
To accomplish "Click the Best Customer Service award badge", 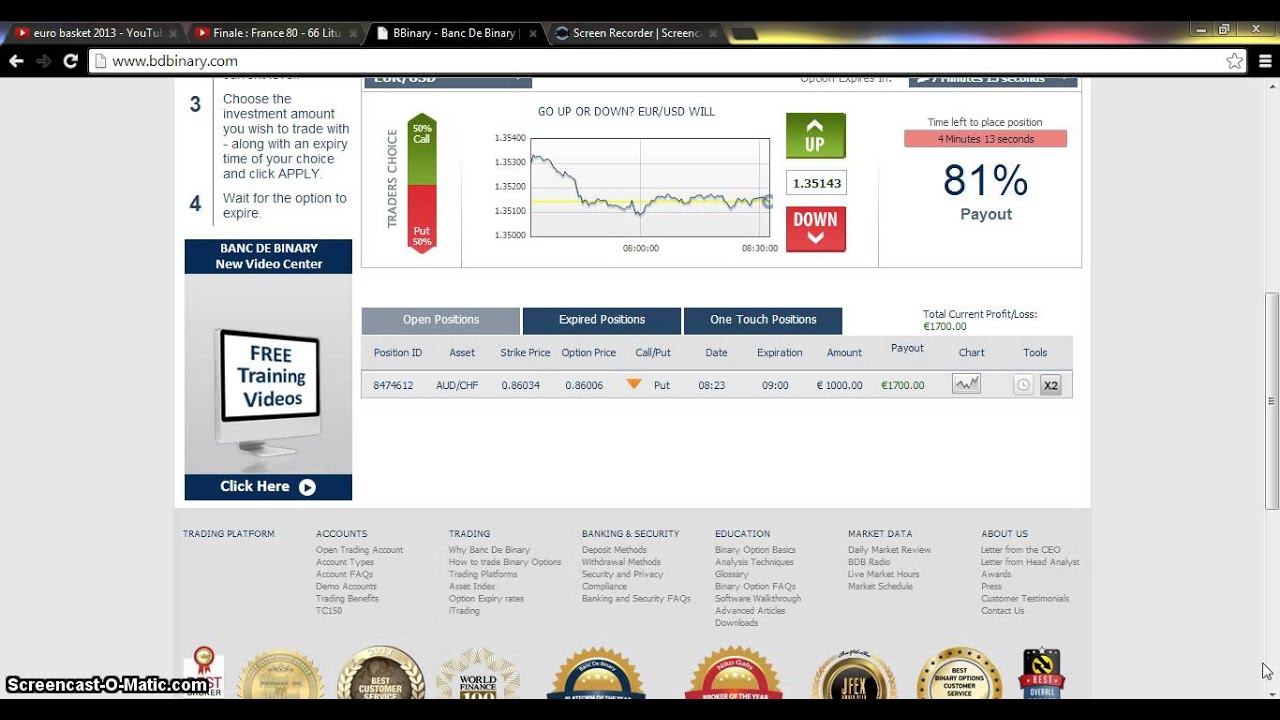I will tap(380, 673).
